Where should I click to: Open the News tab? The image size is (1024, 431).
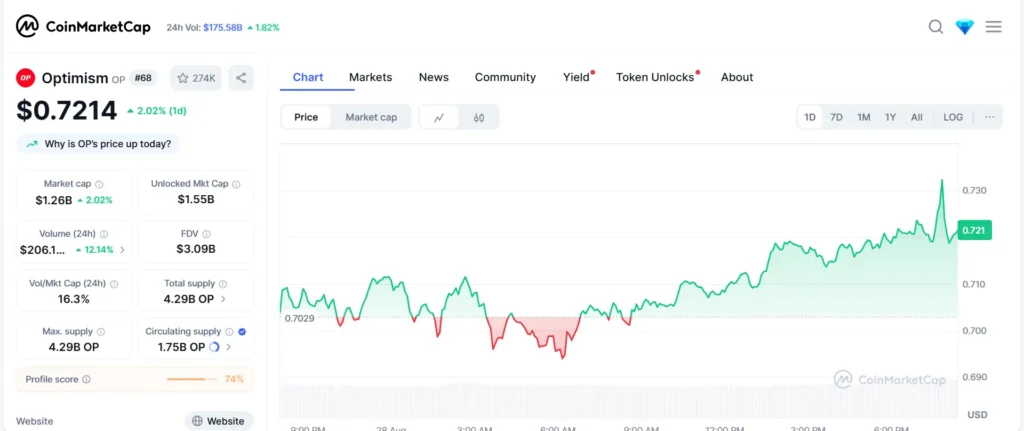click(434, 77)
